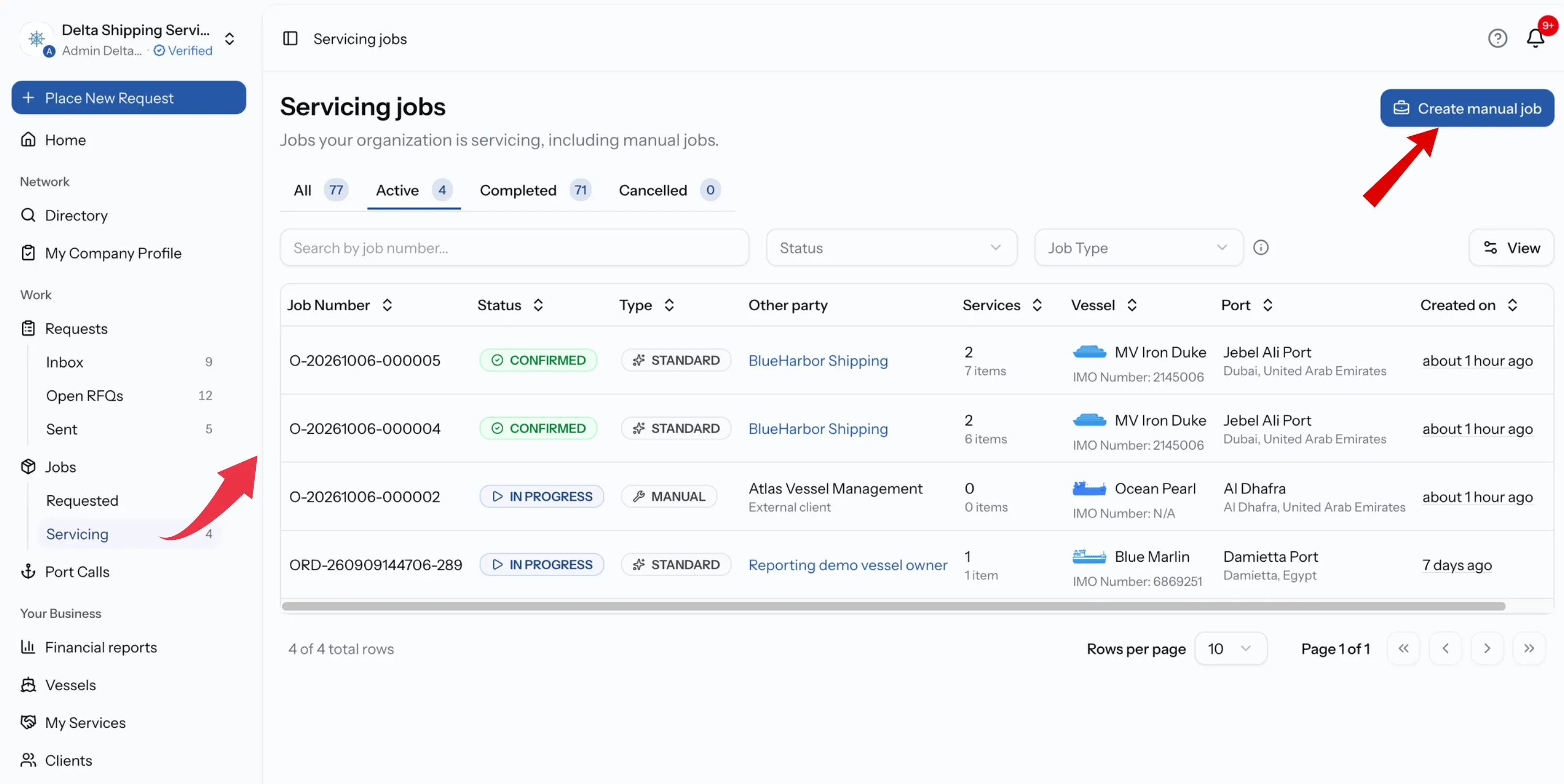
Task: Expand the organization switcher chevrons
Action: 230,39
